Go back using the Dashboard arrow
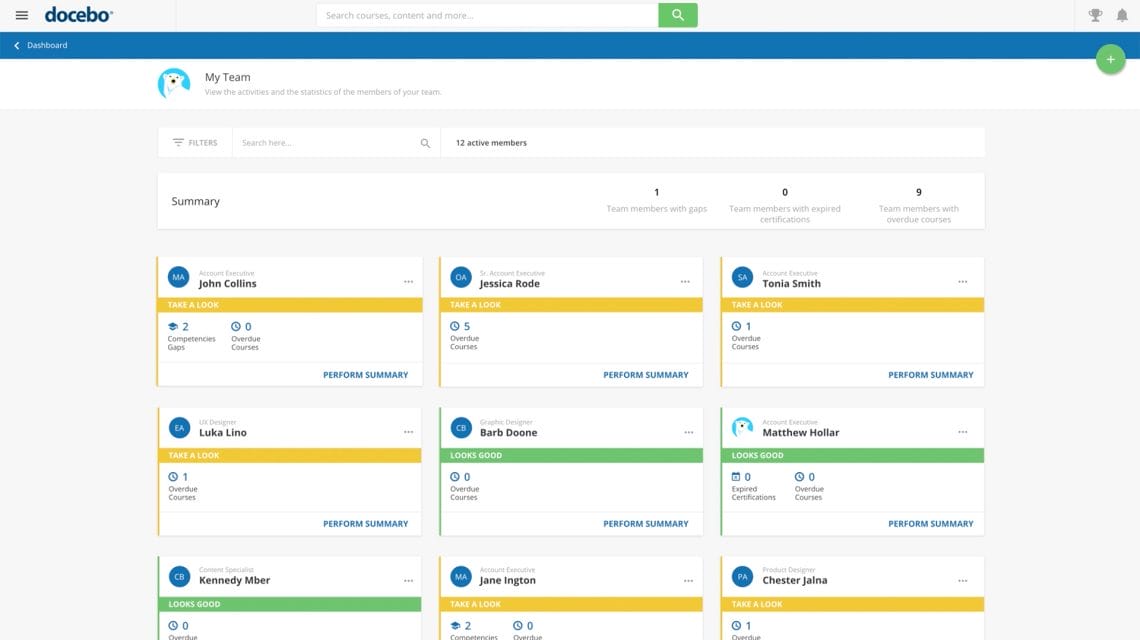This screenshot has height=640, width=1140. (17, 45)
